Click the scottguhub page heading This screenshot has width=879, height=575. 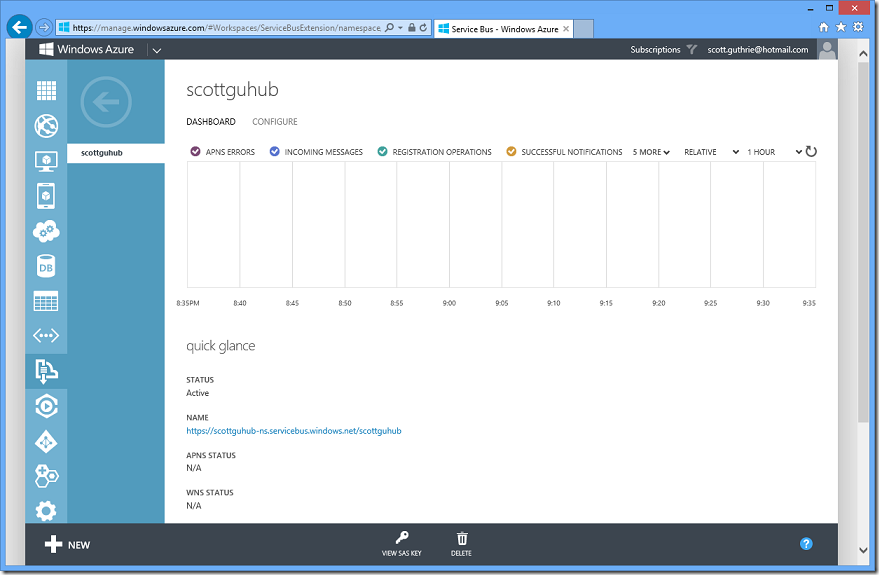click(x=232, y=90)
